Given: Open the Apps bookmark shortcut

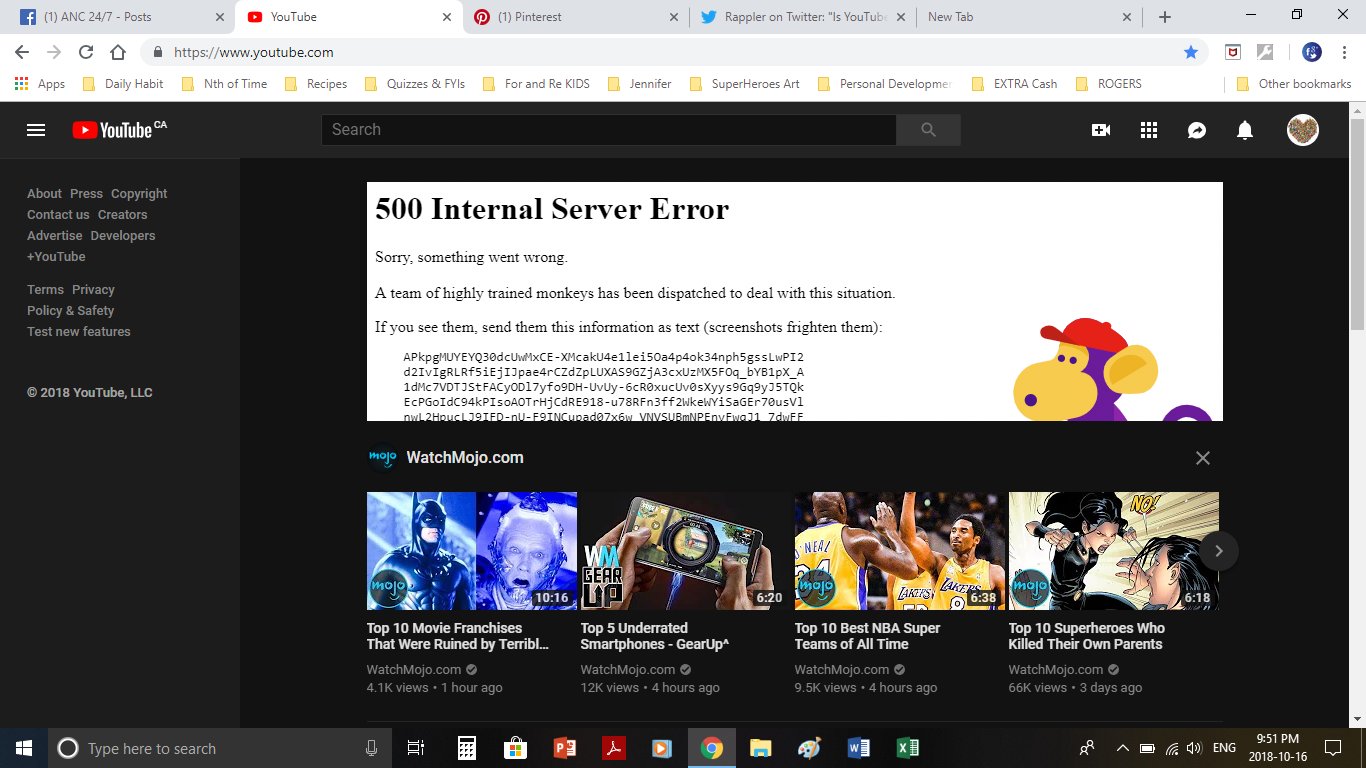Looking at the screenshot, I should pyautogui.click(x=40, y=84).
